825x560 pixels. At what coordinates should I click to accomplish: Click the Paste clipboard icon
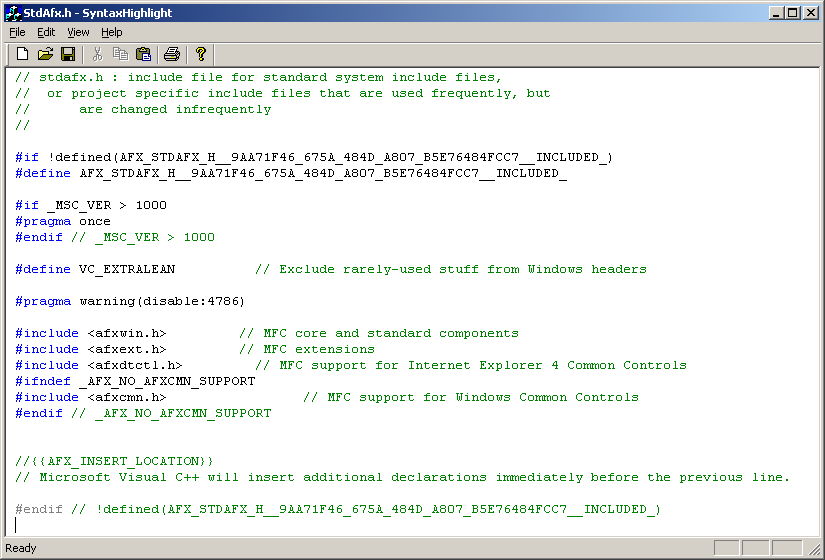pos(143,54)
